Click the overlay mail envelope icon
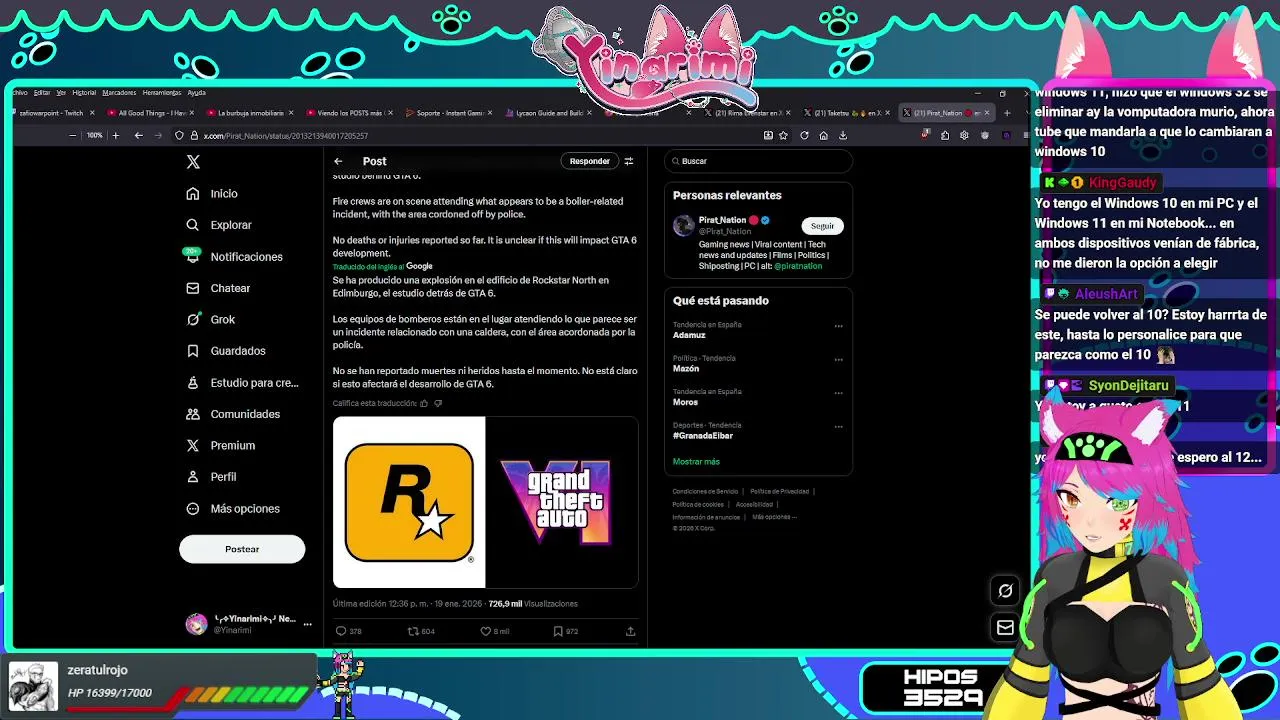 [x=1005, y=628]
